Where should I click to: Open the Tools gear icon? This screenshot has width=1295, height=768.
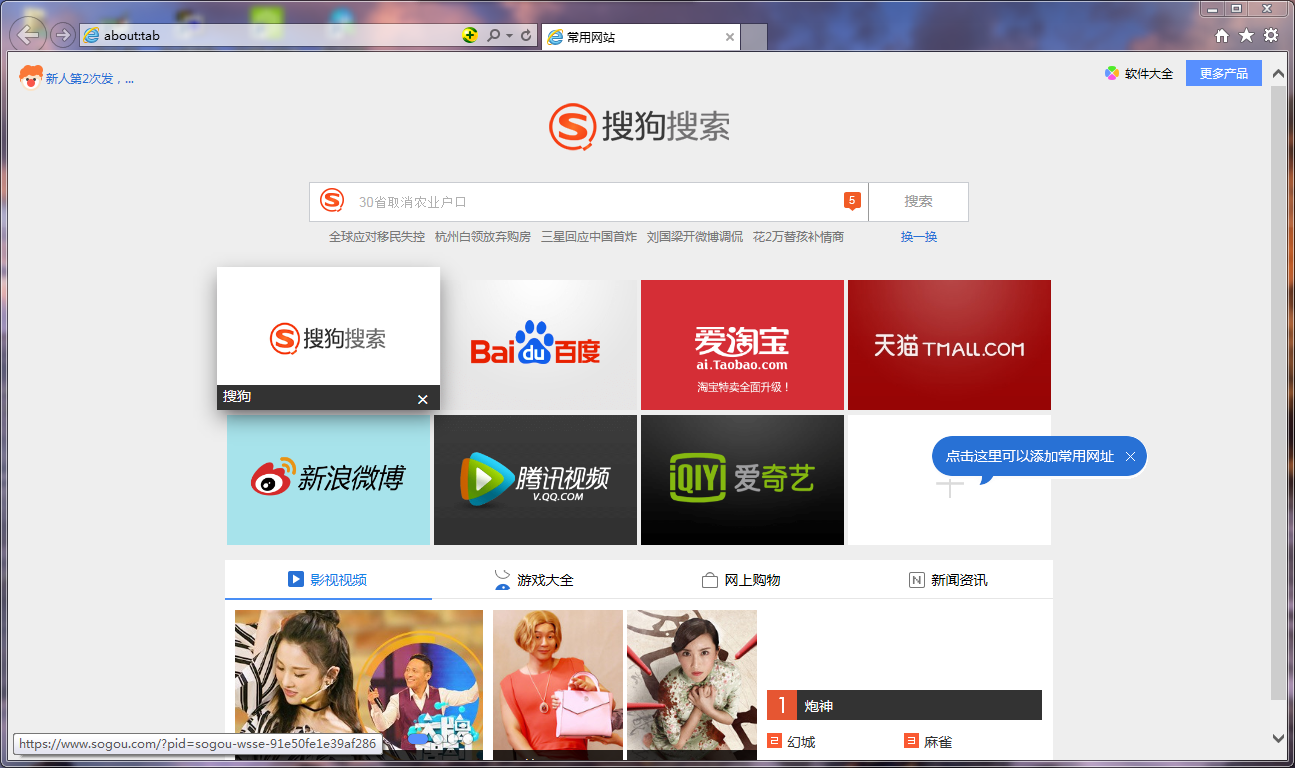[x=1271, y=36]
